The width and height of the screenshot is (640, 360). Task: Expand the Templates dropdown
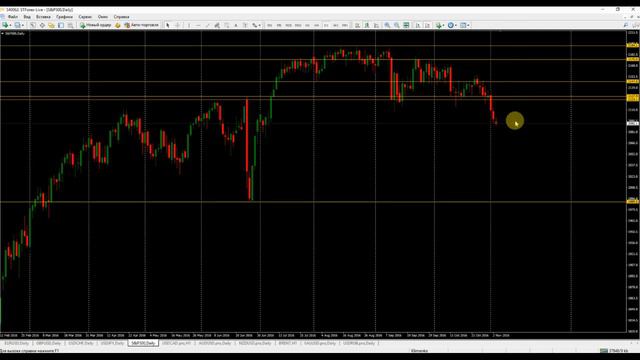coord(468,25)
